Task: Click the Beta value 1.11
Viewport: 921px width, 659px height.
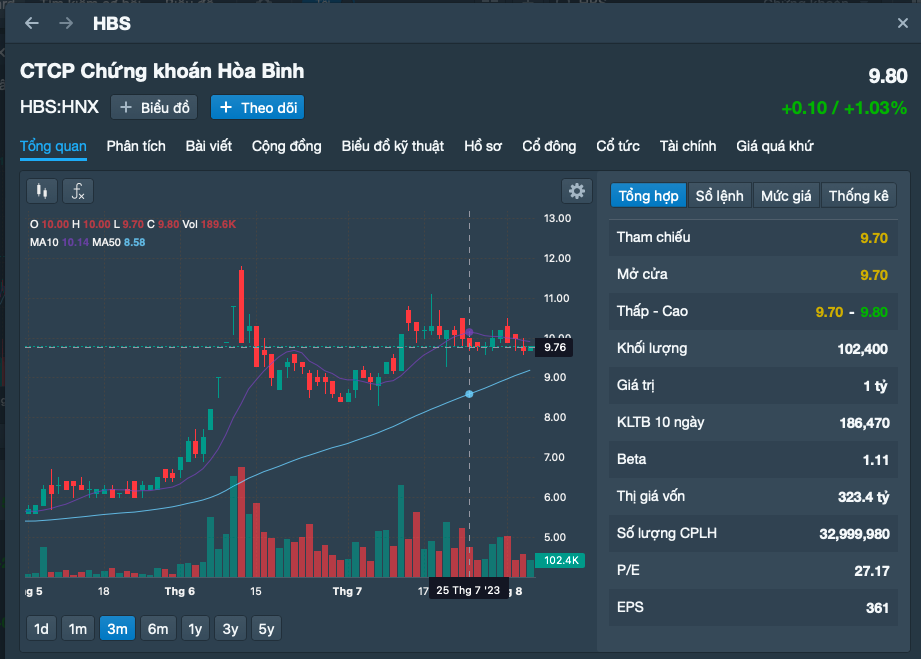Action: [x=875, y=460]
